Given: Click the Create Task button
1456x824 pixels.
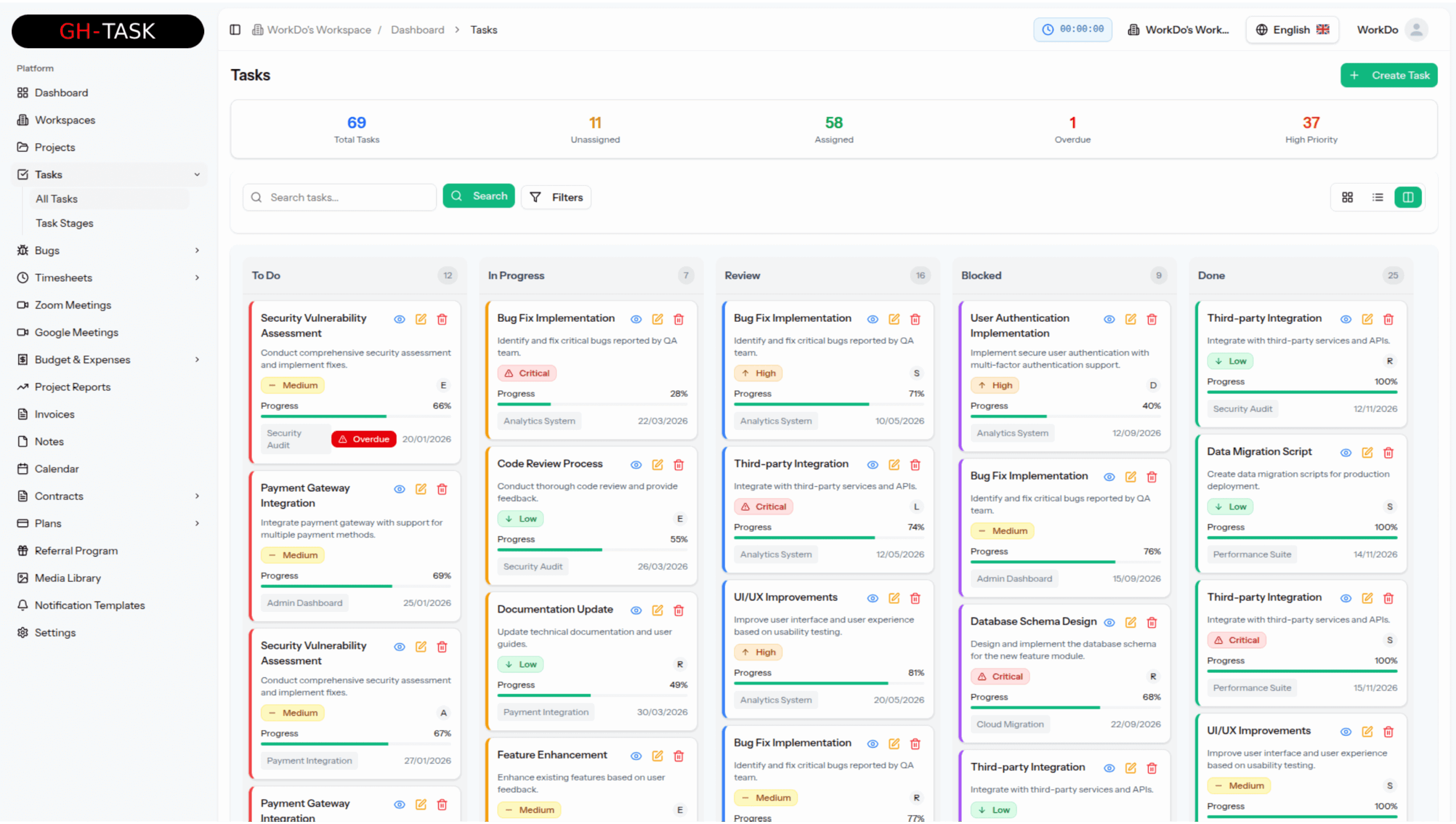Looking at the screenshot, I should tap(1389, 75).
